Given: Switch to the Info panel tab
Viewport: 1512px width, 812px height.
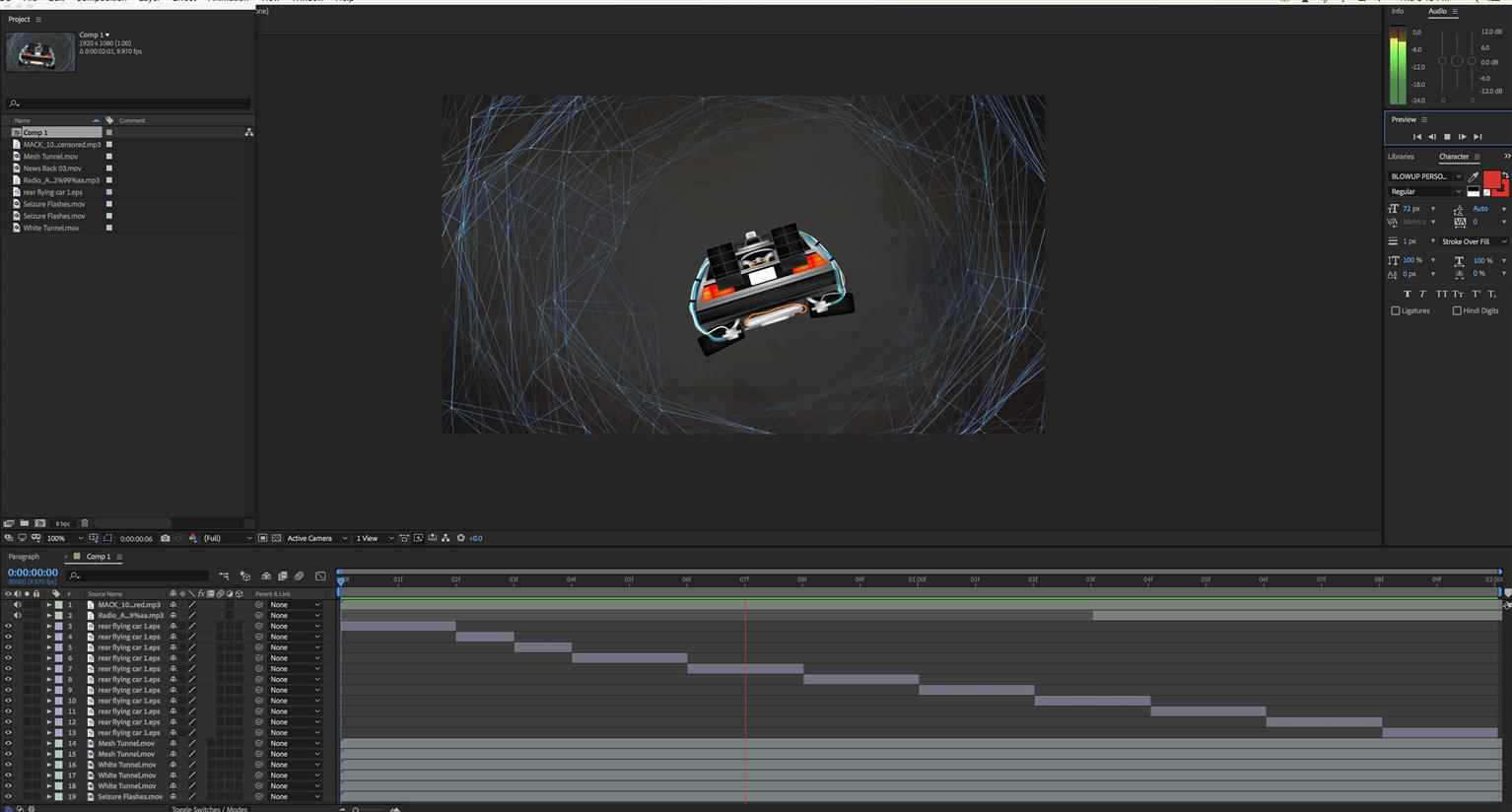Looking at the screenshot, I should click(x=1398, y=12).
